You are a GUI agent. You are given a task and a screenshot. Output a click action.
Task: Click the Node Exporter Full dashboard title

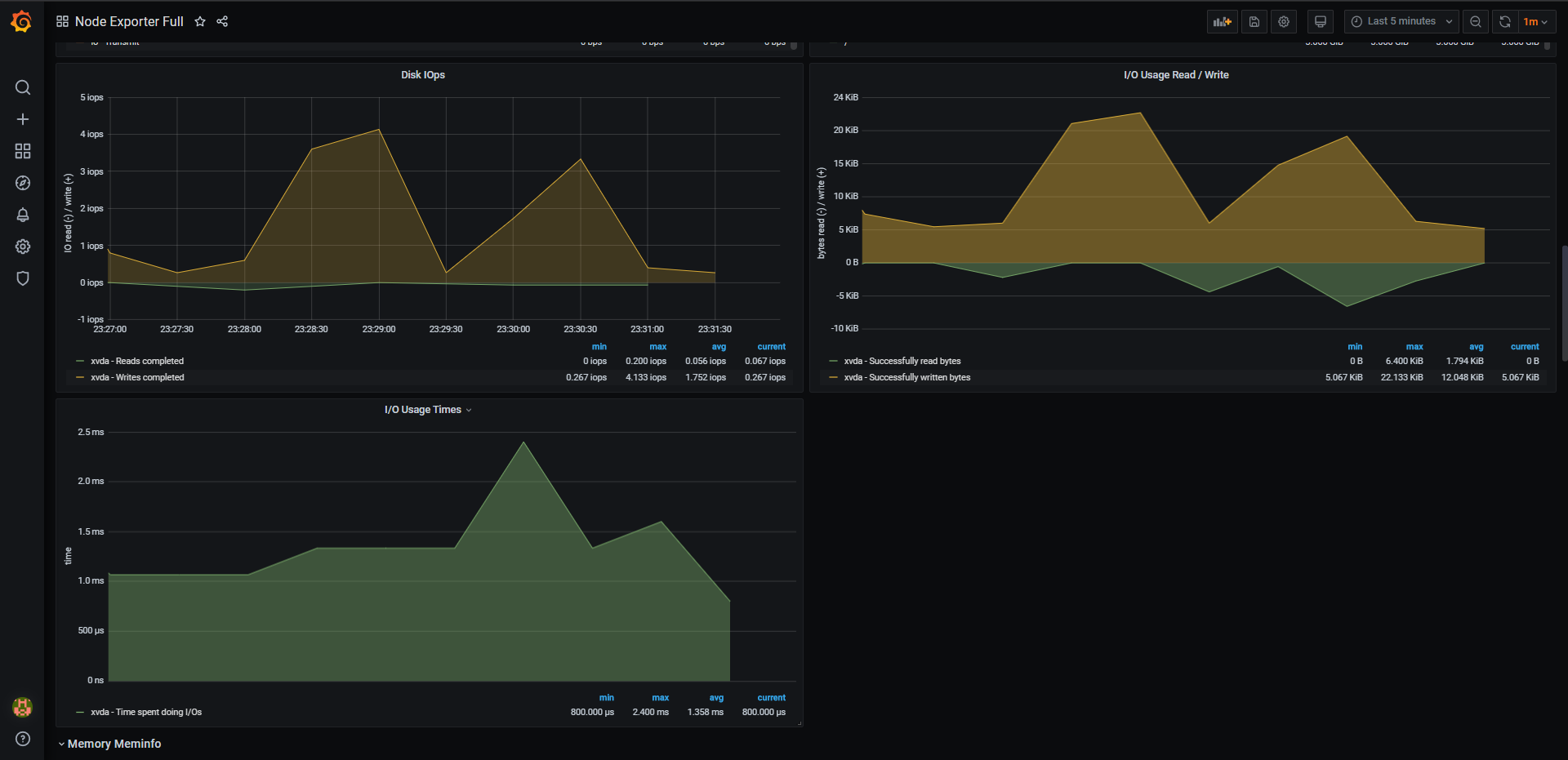(x=129, y=21)
